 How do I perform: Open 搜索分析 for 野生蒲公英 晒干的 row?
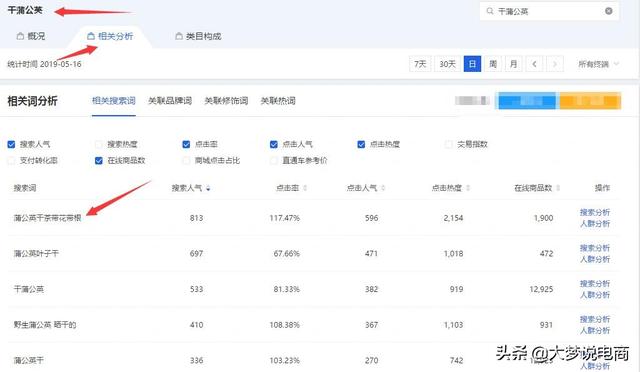pos(595,319)
